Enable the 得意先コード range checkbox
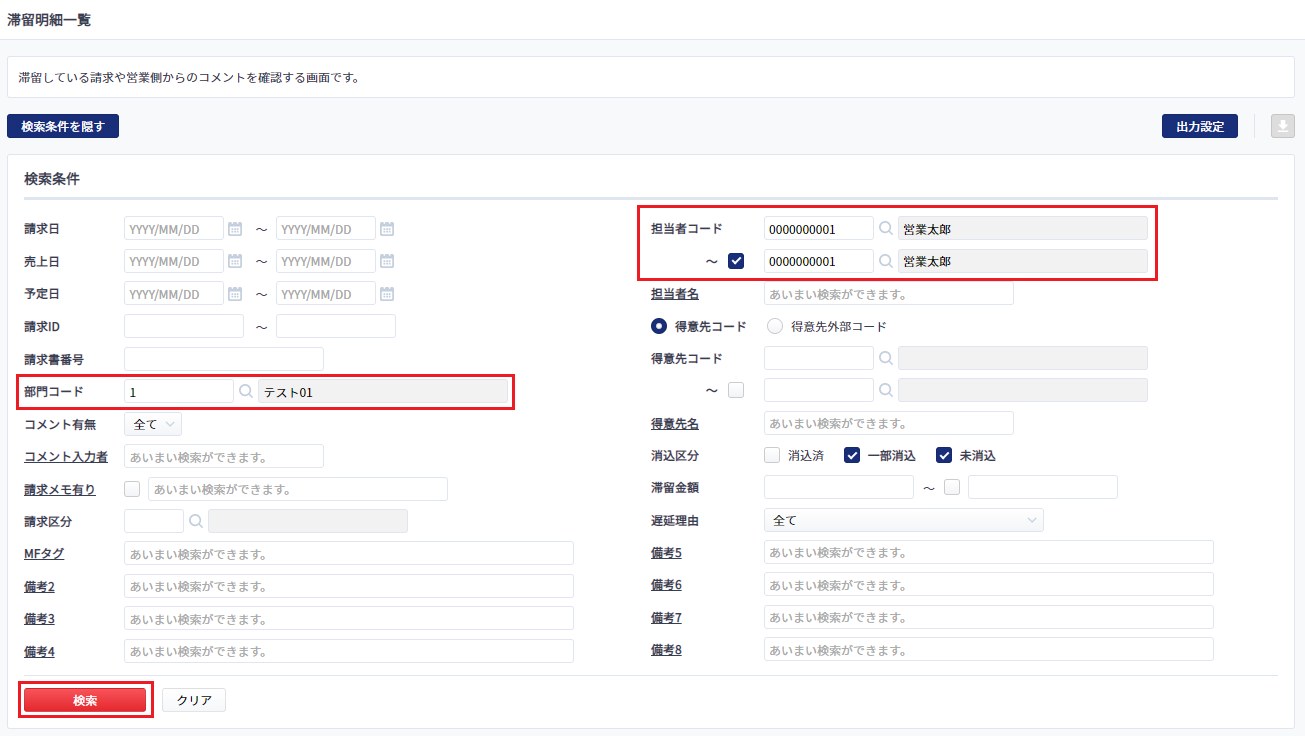The height and width of the screenshot is (736, 1305). click(736, 390)
